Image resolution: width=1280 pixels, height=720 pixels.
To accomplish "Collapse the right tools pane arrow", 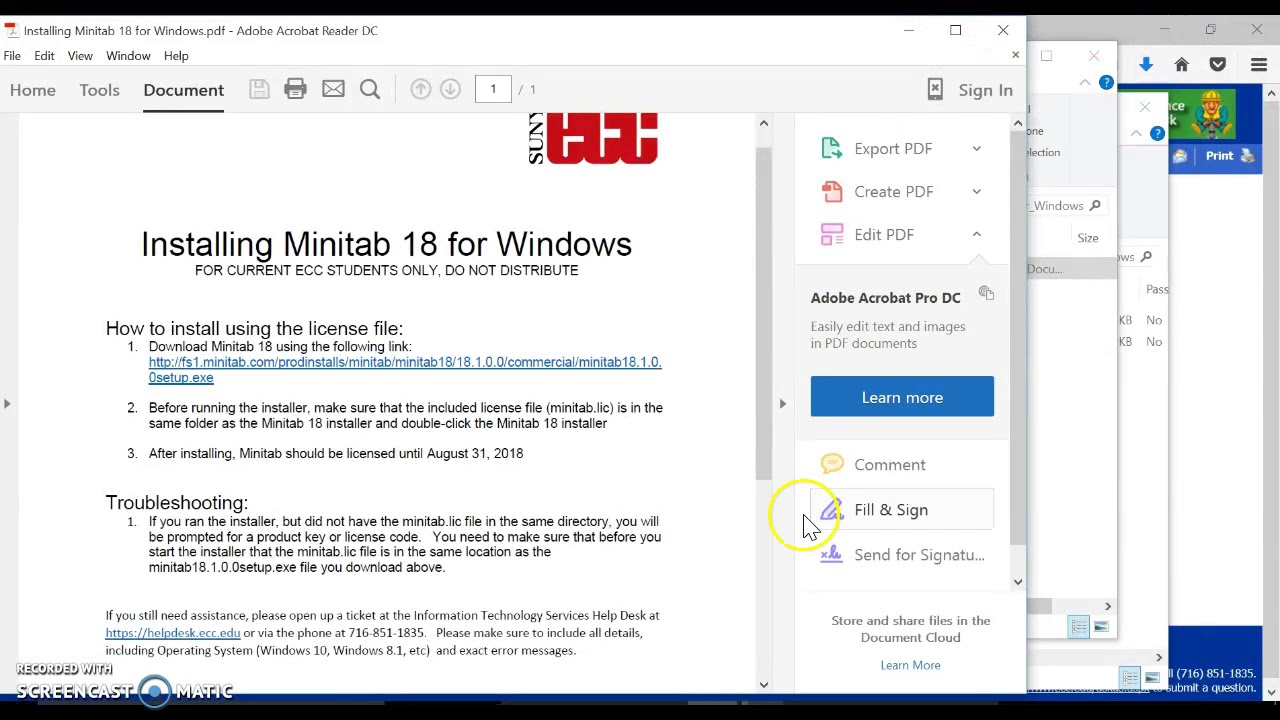I will tap(783, 403).
